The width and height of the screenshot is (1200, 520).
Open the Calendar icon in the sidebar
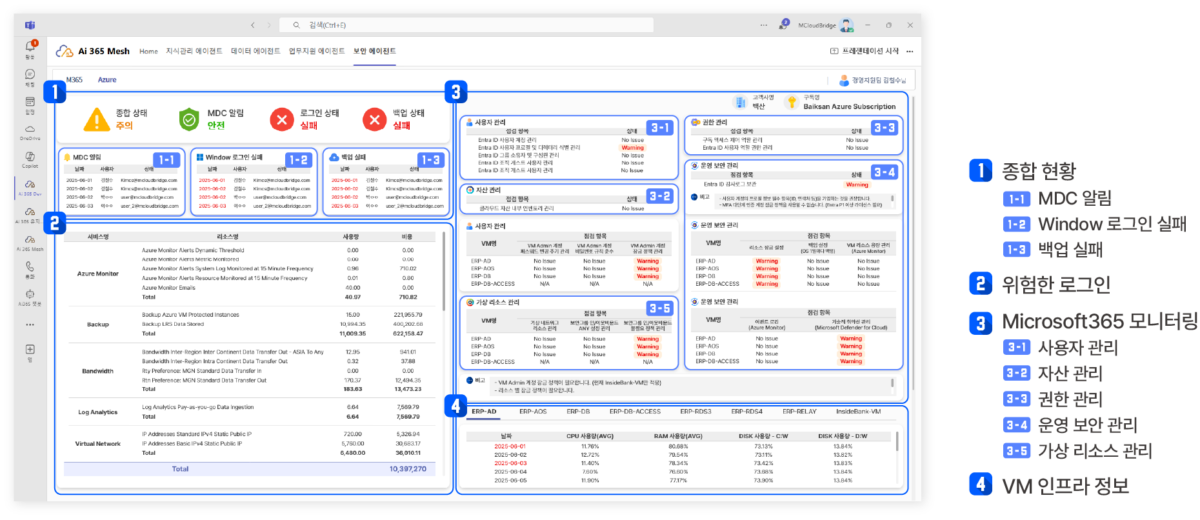30,104
